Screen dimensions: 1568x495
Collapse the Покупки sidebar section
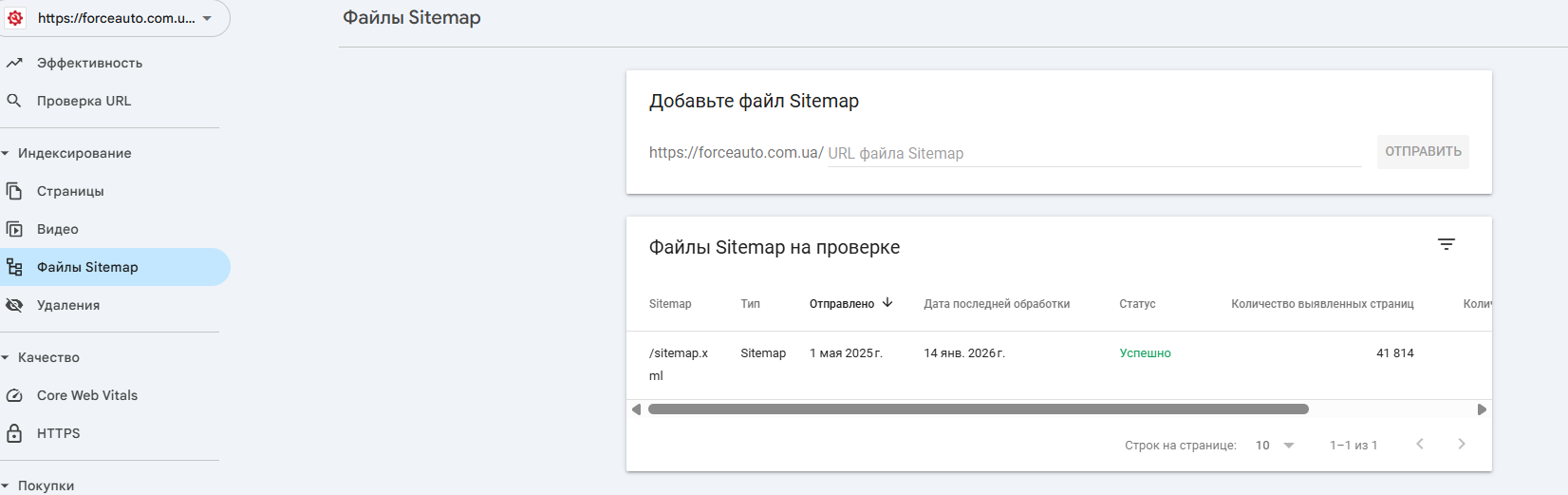pyautogui.click(x=6, y=485)
